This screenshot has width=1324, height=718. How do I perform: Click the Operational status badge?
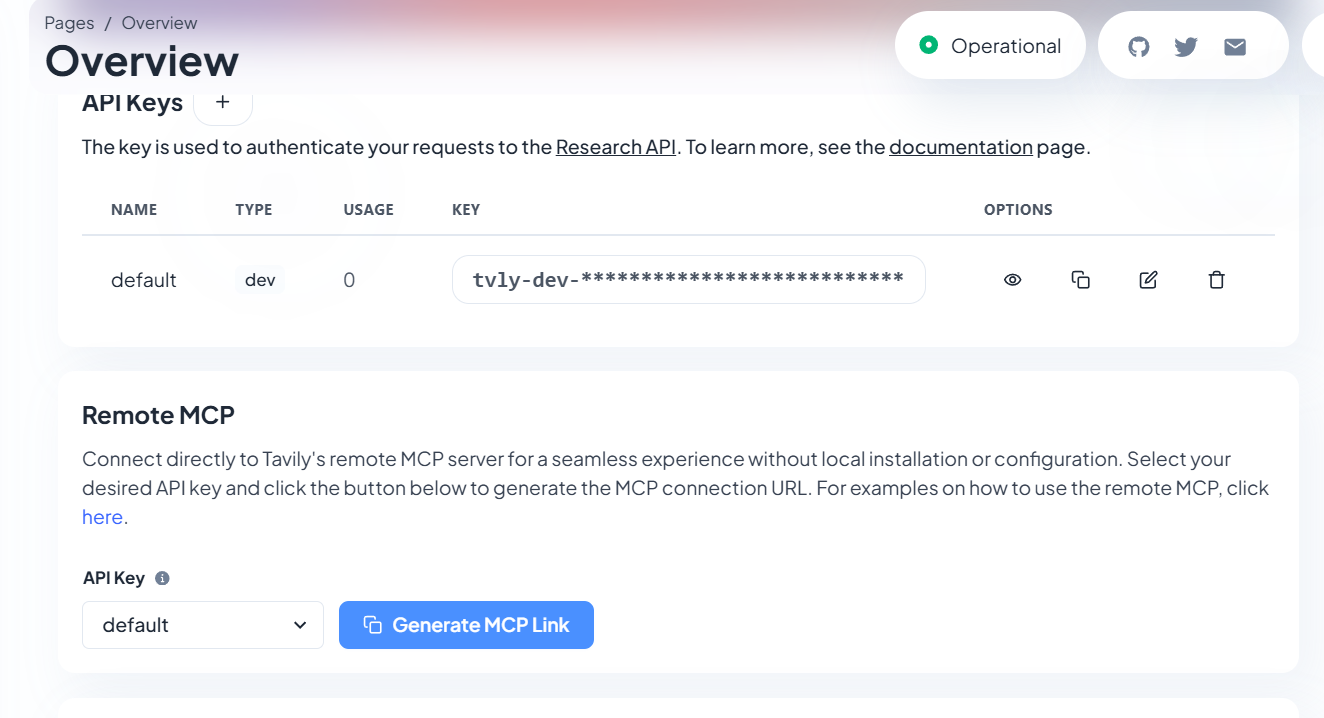(x=990, y=46)
